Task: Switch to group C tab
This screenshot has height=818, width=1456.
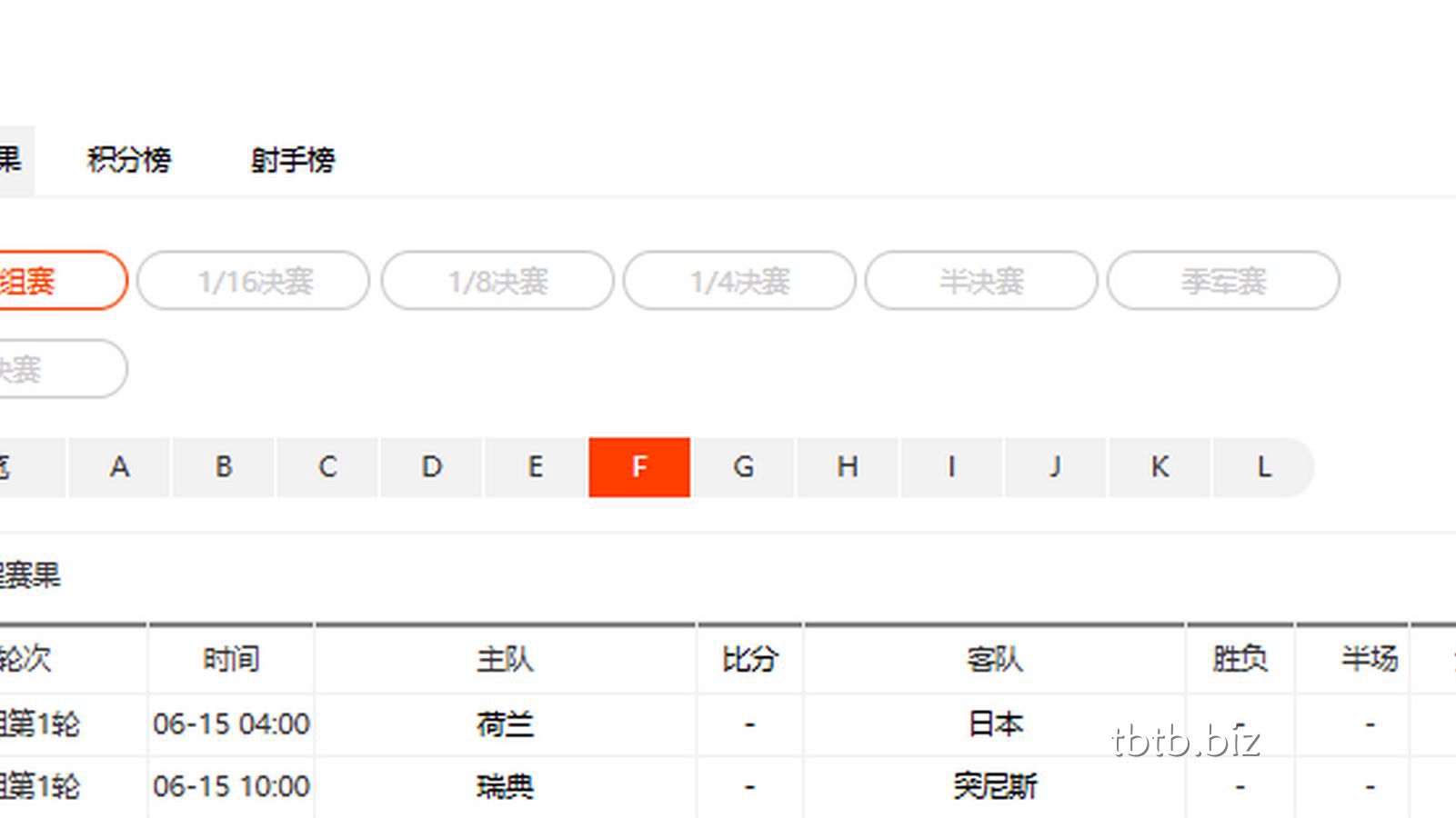Action: click(327, 467)
